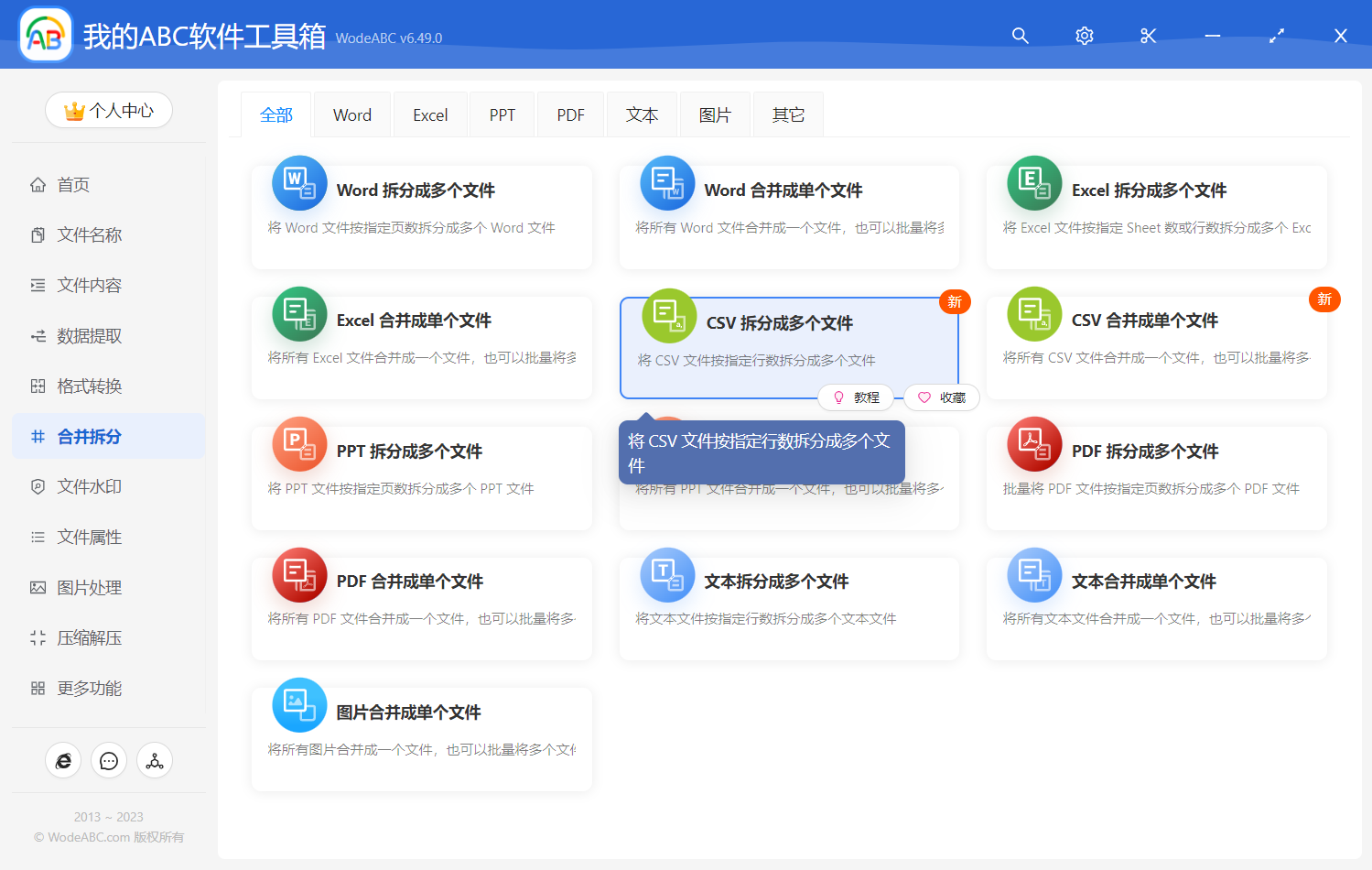Open 个人中心 with the crown icon
The height and width of the screenshot is (870, 1372).
pos(109,109)
